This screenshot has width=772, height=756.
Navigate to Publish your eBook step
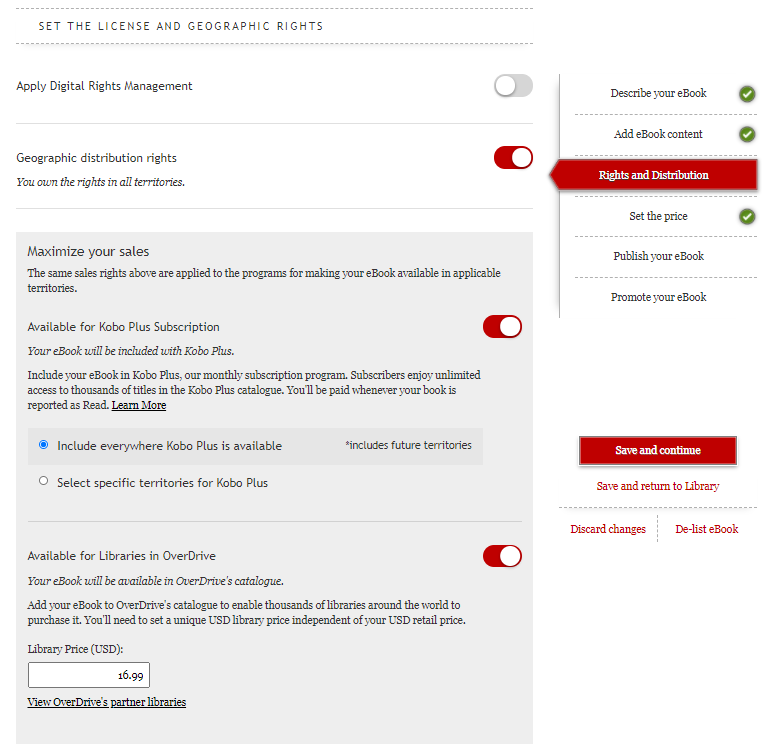(658, 256)
